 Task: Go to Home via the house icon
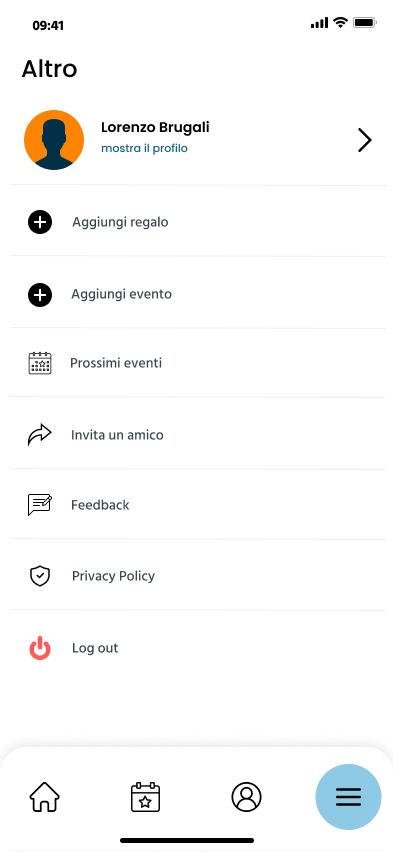click(x=45, y=797)
